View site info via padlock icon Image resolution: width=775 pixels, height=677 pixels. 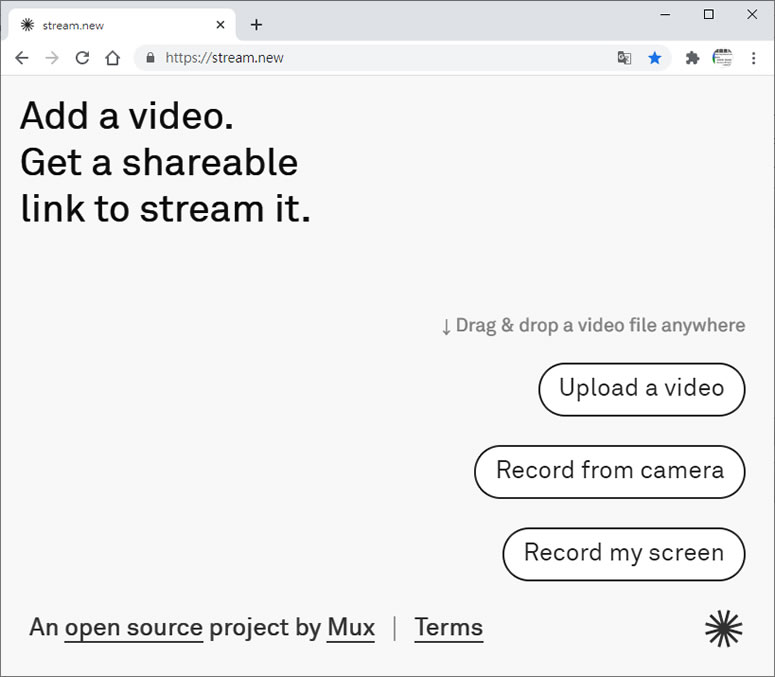(151, 58)
